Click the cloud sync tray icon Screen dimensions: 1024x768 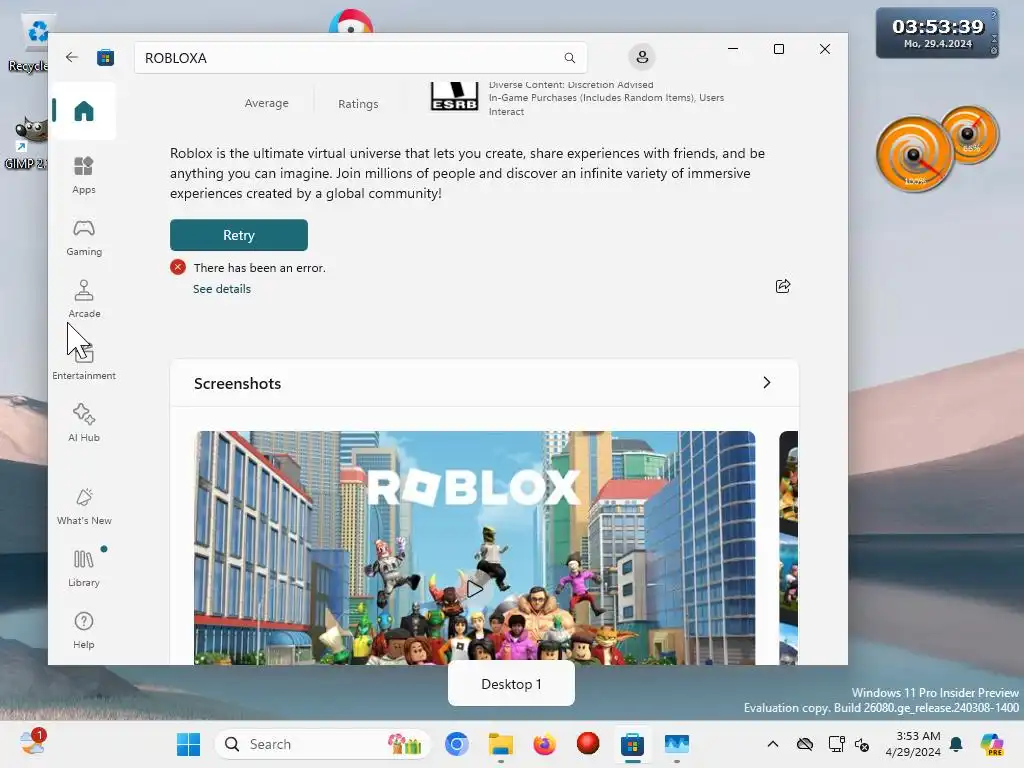point(805,744)
